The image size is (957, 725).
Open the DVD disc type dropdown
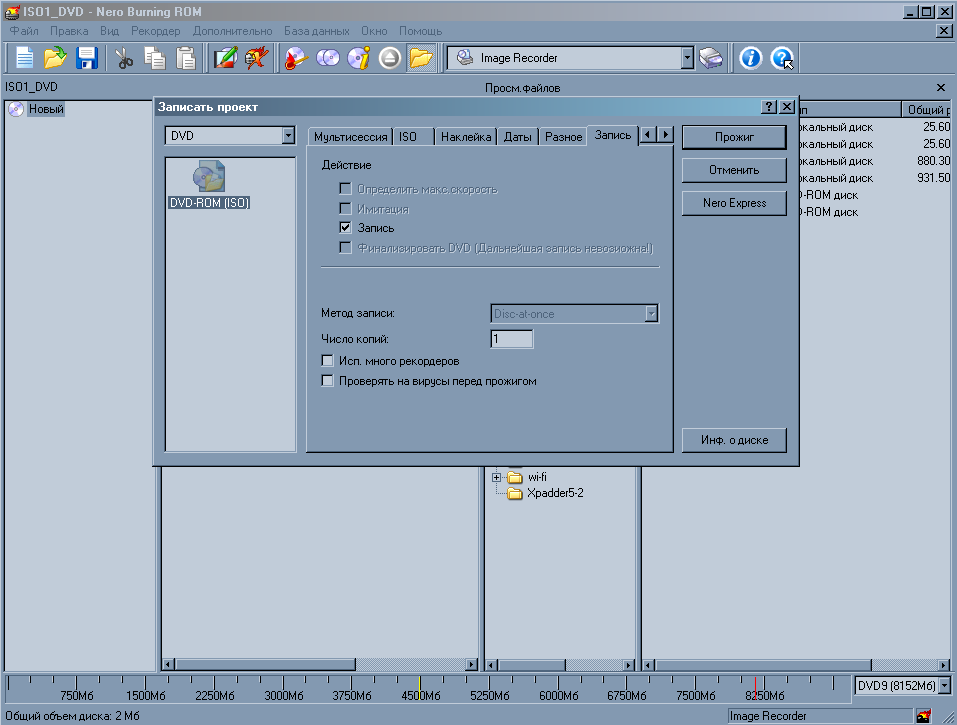coord(288,135)
